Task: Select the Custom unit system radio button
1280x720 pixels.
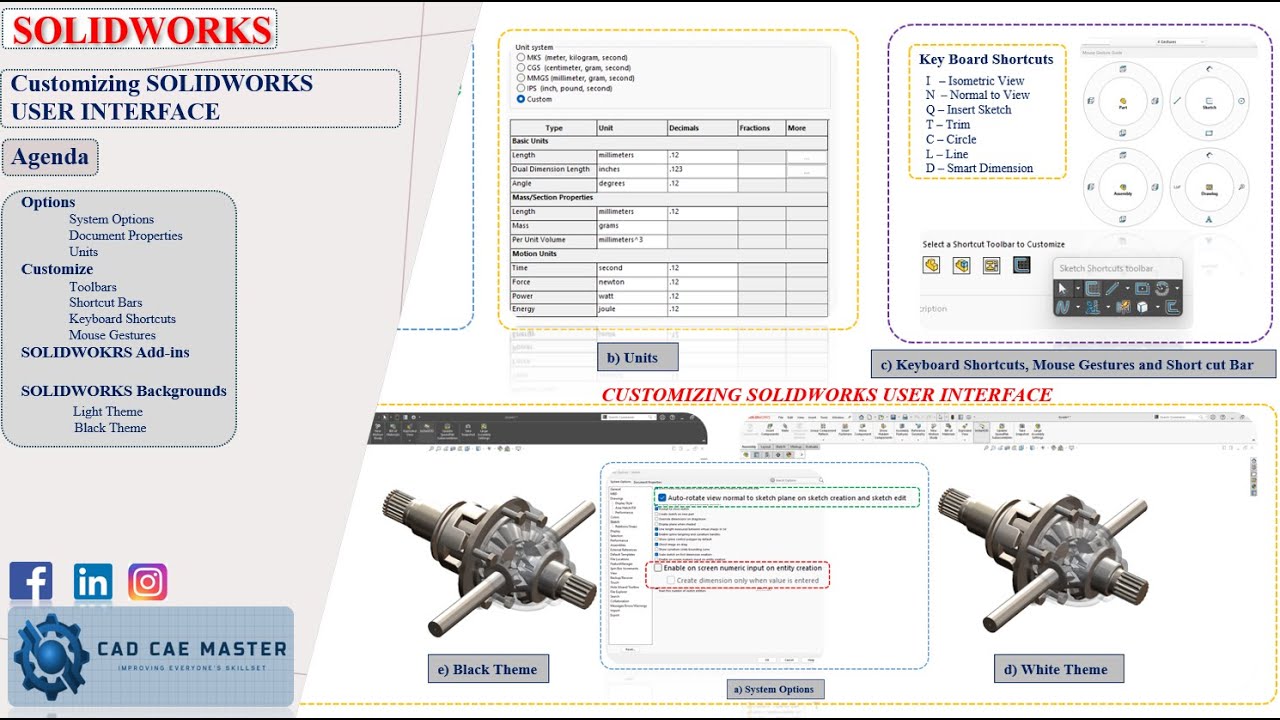Action: coord(521,99)
